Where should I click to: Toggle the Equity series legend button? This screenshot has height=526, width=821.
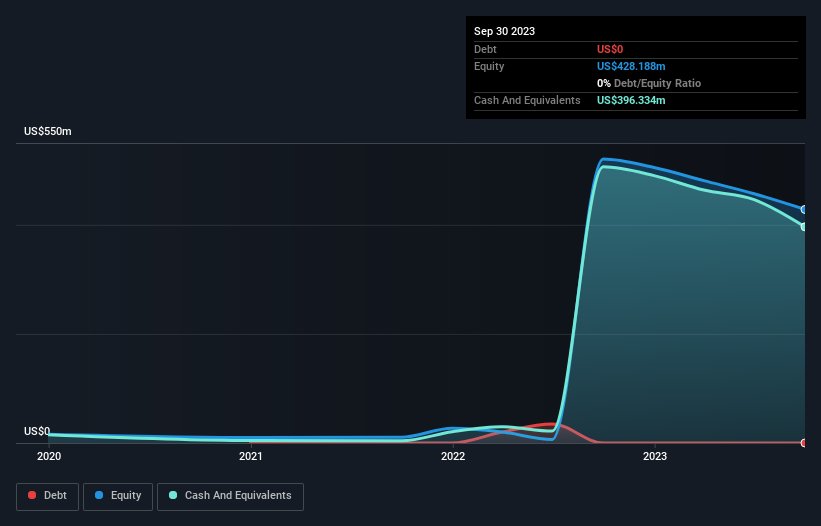tap(118, 496)
